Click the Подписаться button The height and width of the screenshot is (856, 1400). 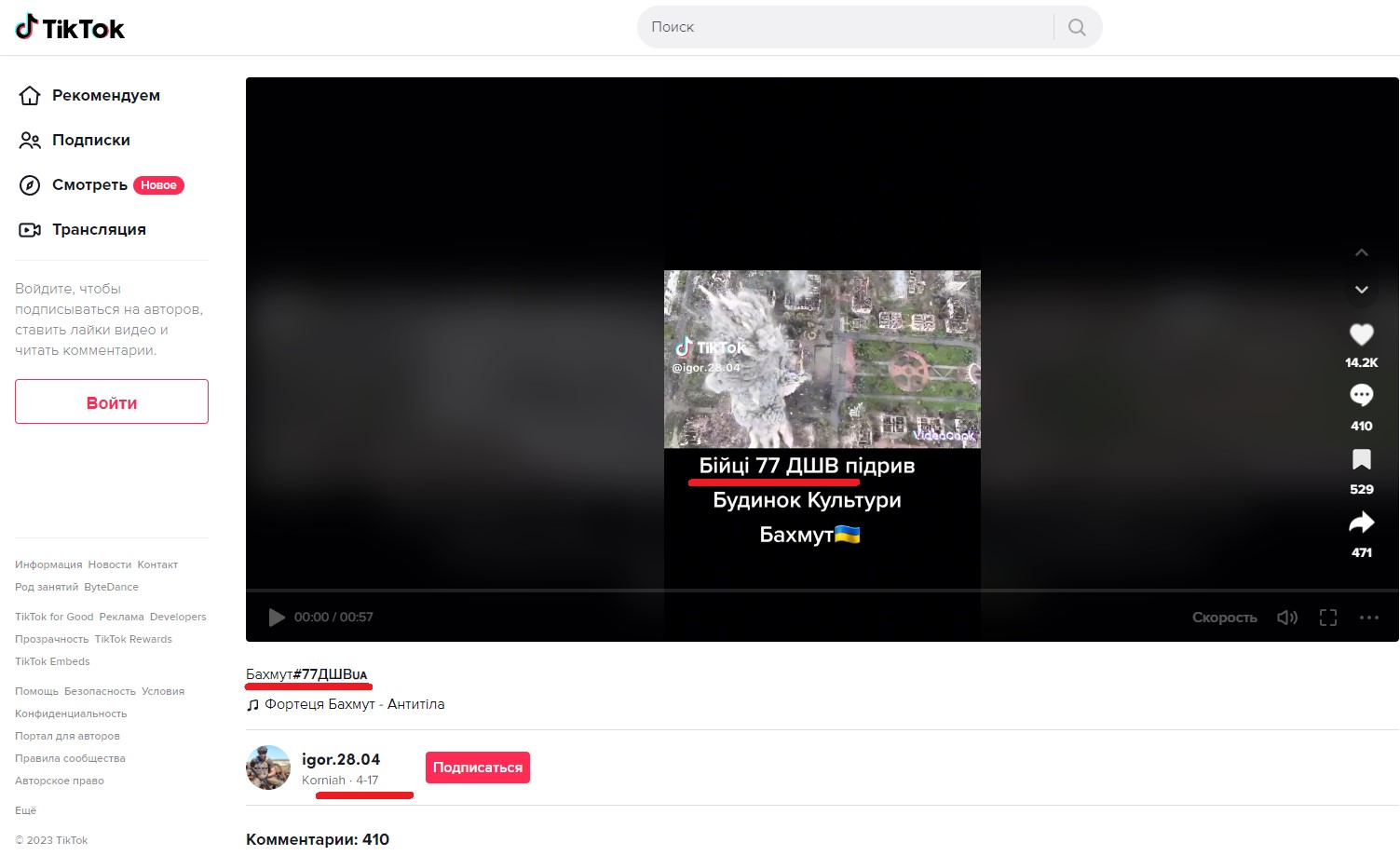click(478, 768)
